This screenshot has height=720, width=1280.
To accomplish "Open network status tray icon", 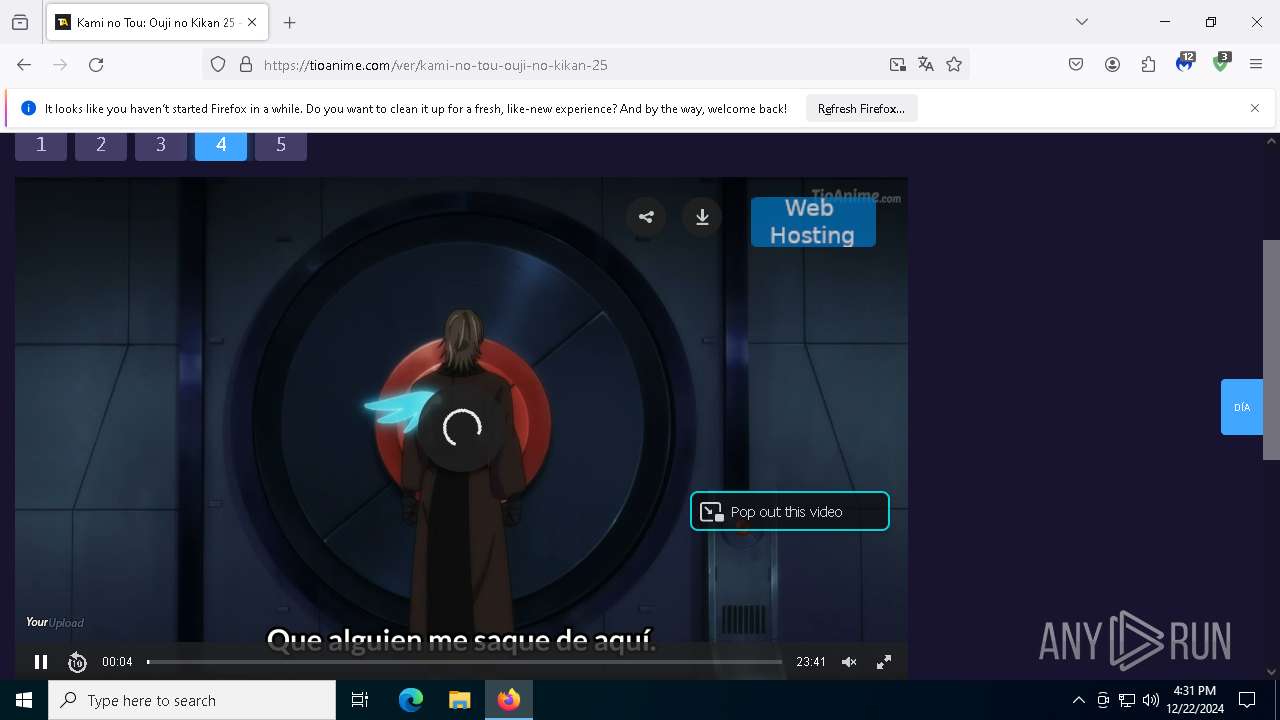I will (x=1127, y=700).
